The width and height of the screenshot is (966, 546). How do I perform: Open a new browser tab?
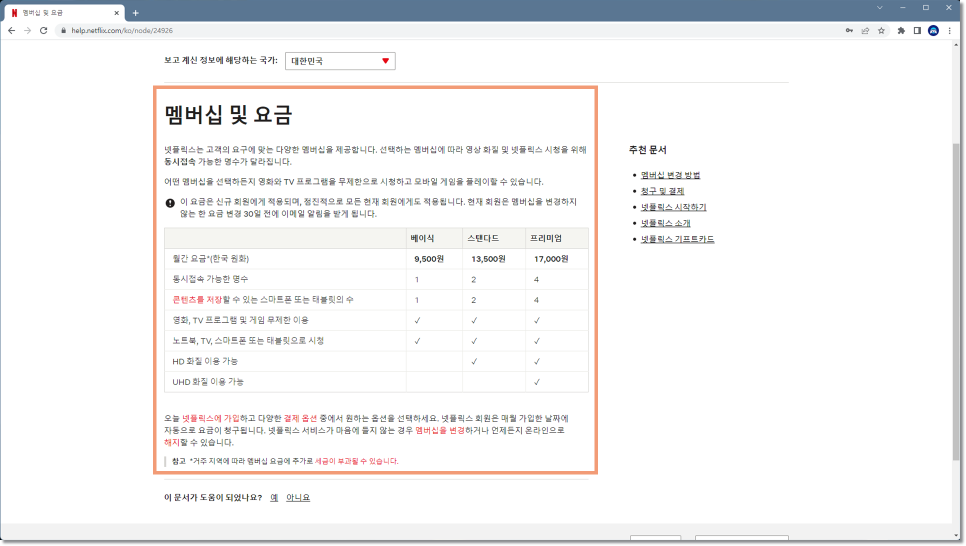(136, 12)
